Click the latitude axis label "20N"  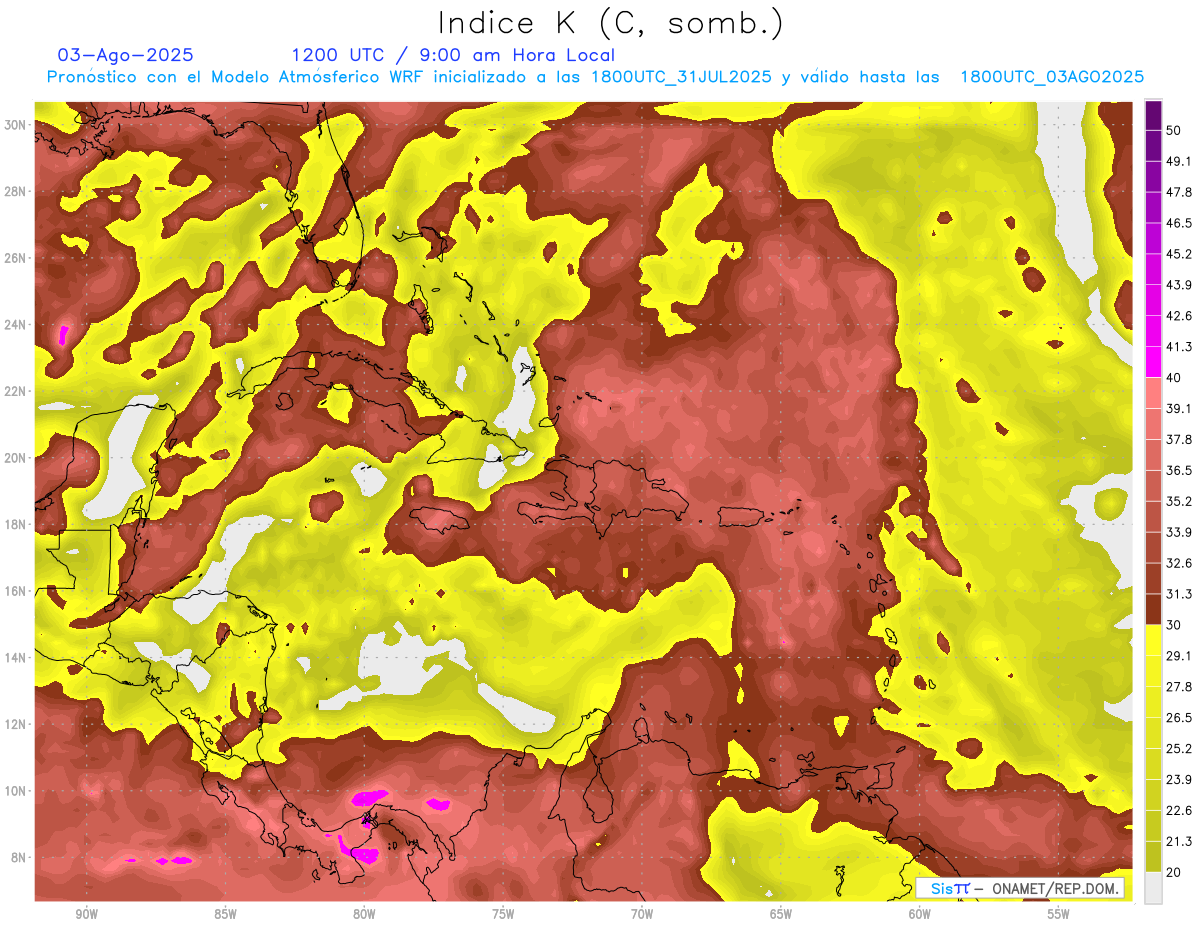[15, 458]
